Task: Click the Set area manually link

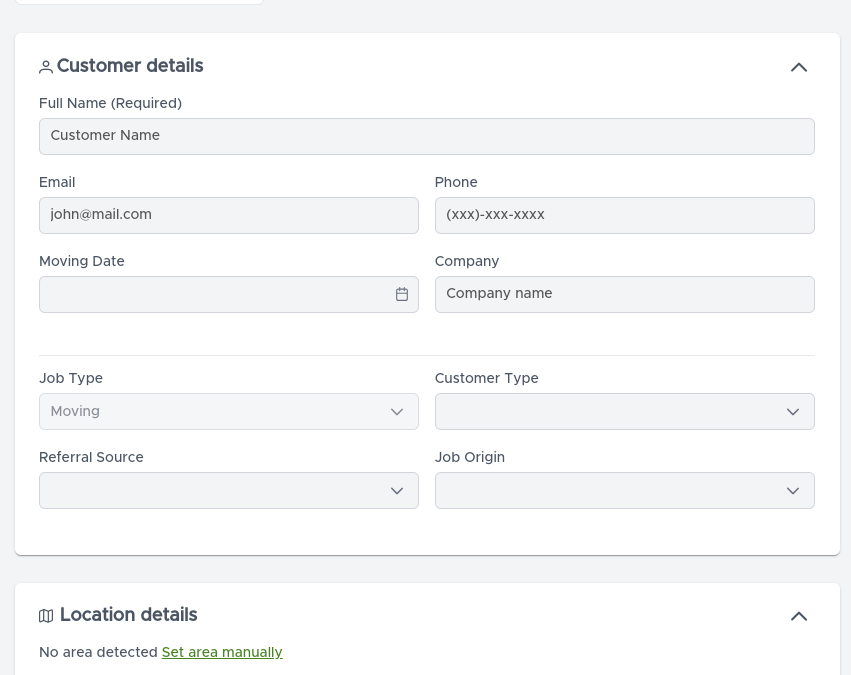Action: (222, 652)
